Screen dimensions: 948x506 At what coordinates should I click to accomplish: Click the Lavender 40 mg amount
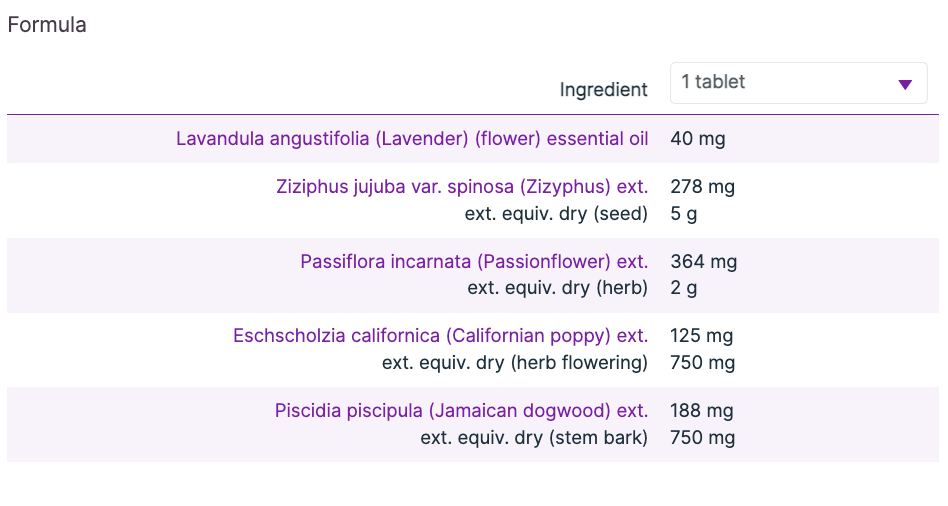tap(698, 139)
